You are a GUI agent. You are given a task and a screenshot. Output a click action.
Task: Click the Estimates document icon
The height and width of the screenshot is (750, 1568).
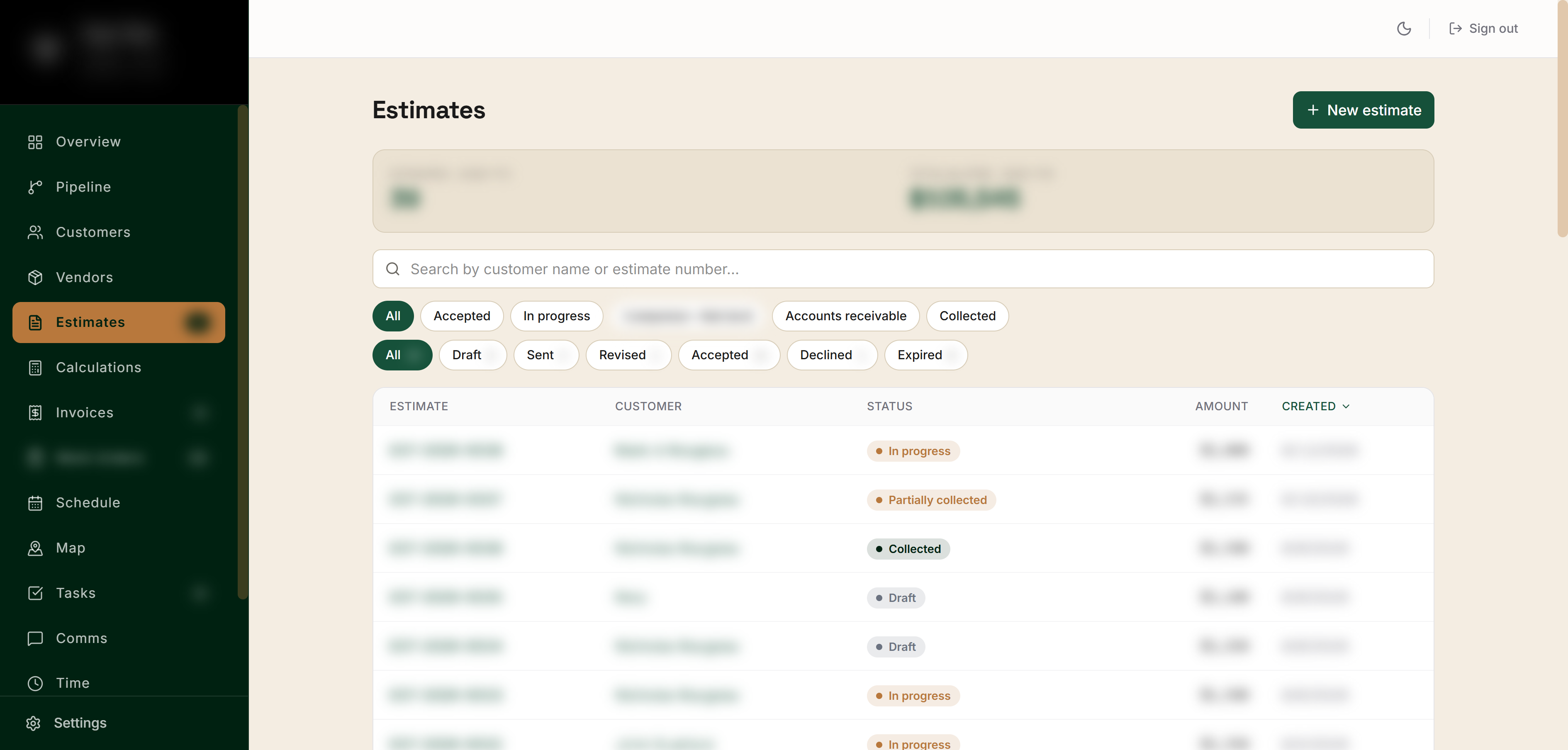(x=35, y=323)
